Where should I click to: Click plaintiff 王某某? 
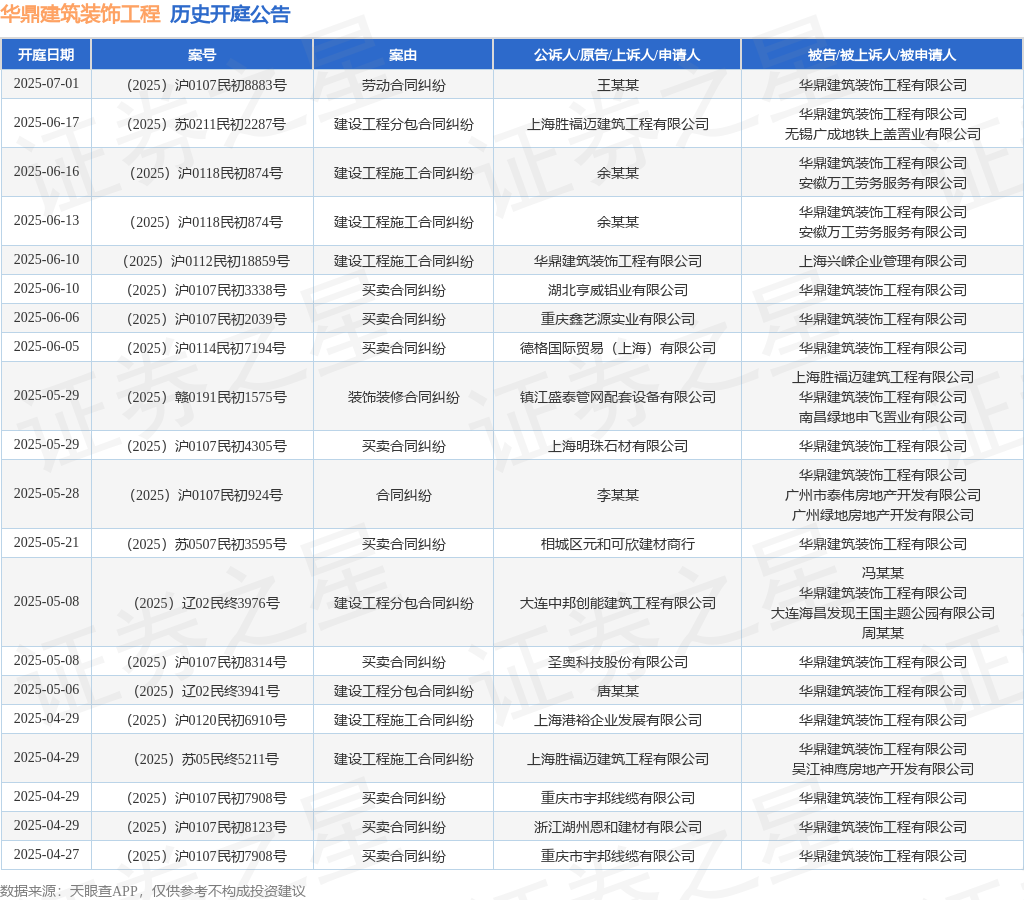click(618, 85)
